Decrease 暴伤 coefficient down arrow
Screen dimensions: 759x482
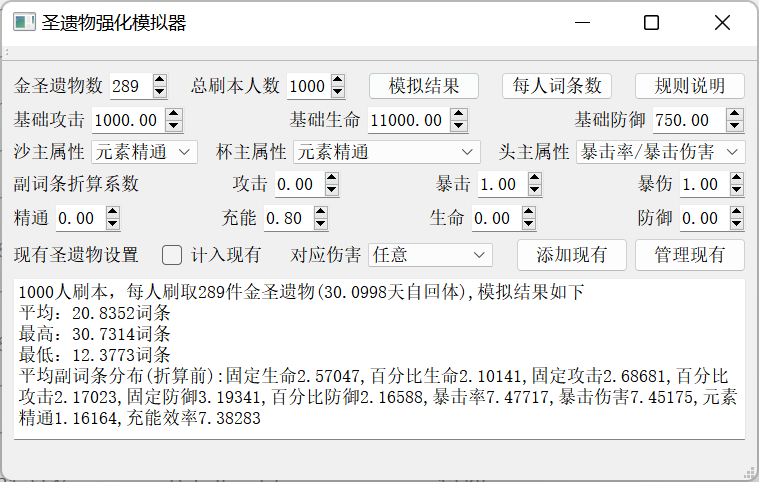737,190
